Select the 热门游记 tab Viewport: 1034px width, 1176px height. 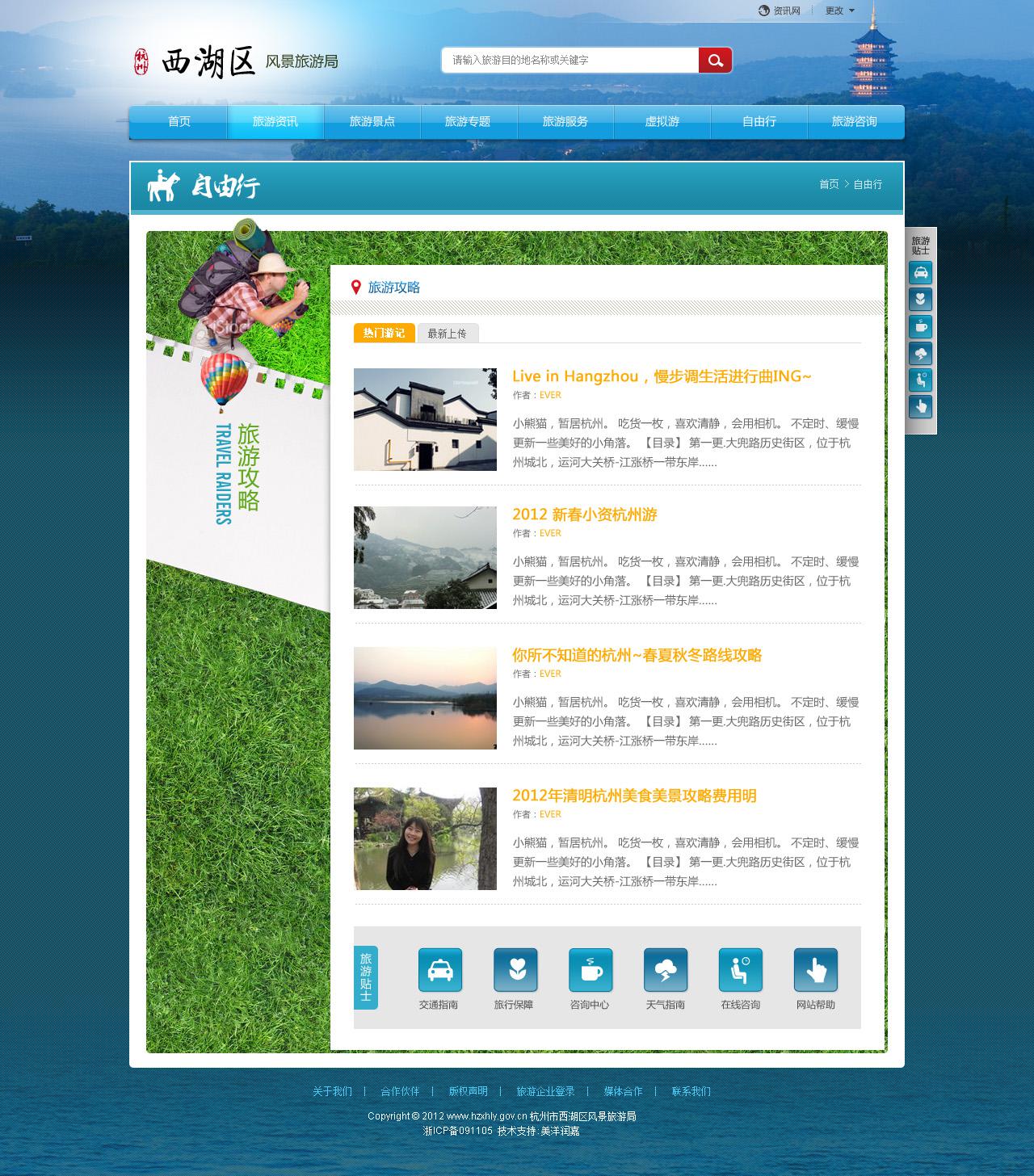(x=384, y=333)
